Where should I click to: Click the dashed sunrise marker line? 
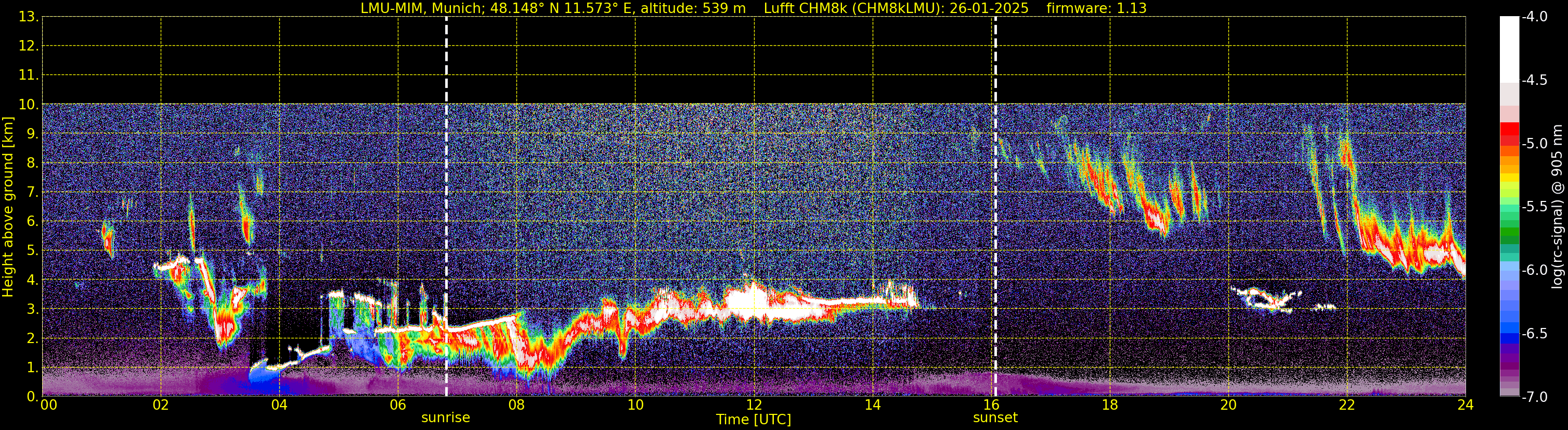[x=446, y=207]
